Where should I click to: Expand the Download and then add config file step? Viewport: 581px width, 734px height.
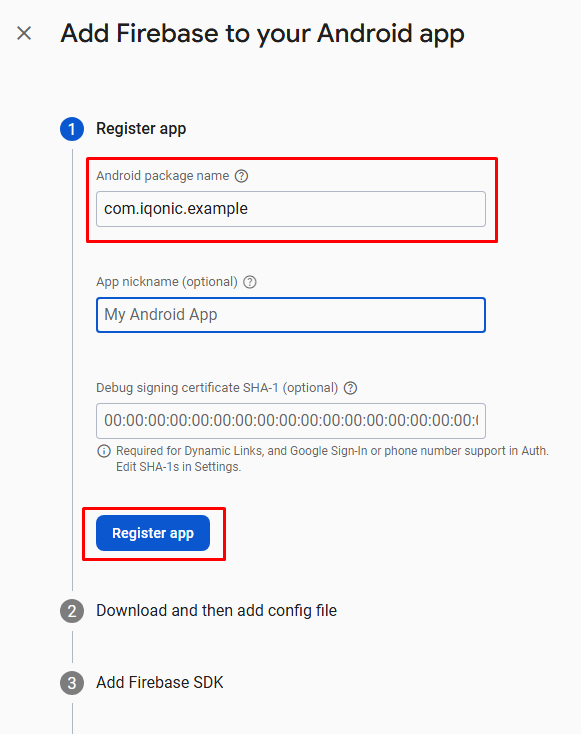pyautogui.click(x=216, y=610)
